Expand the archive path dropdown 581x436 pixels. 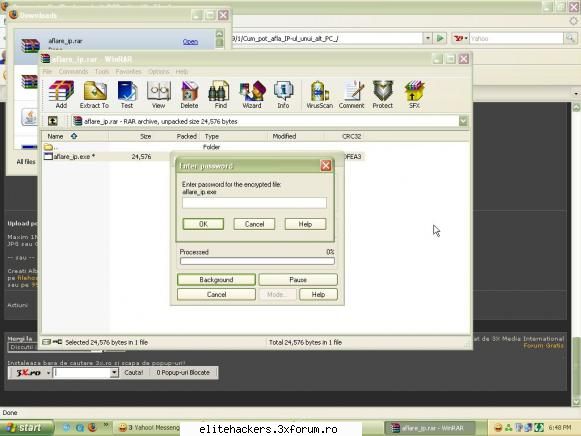point(463,121)
